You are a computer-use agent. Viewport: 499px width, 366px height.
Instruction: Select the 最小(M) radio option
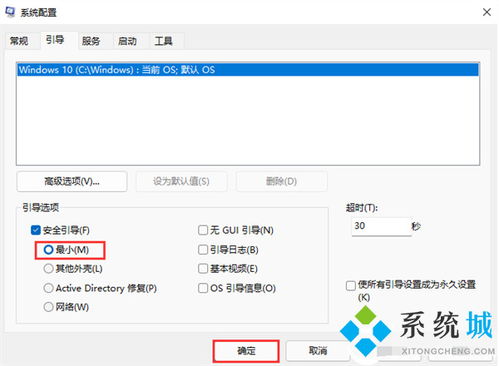coord(48,250)
